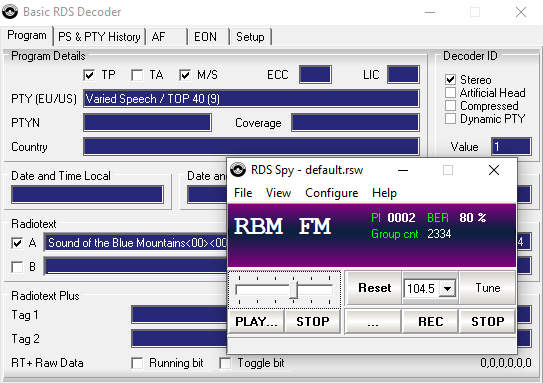This screenshot has width=543, height=383.
Task: Open the View menu in RDS Spy
Action: [278, 193]
